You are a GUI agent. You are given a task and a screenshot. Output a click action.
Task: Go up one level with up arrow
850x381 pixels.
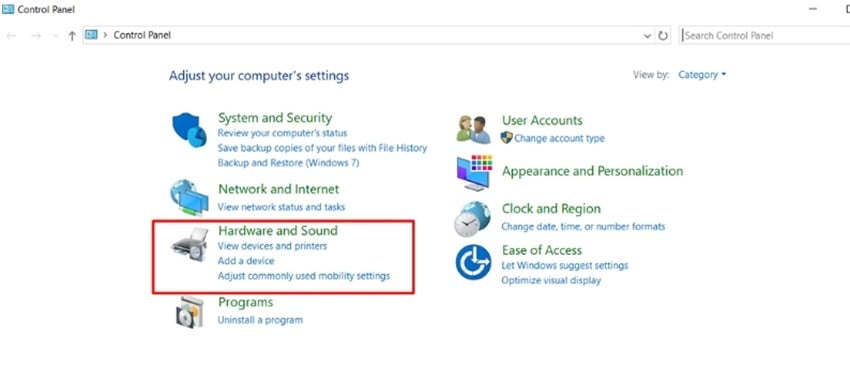click(72, 36)
